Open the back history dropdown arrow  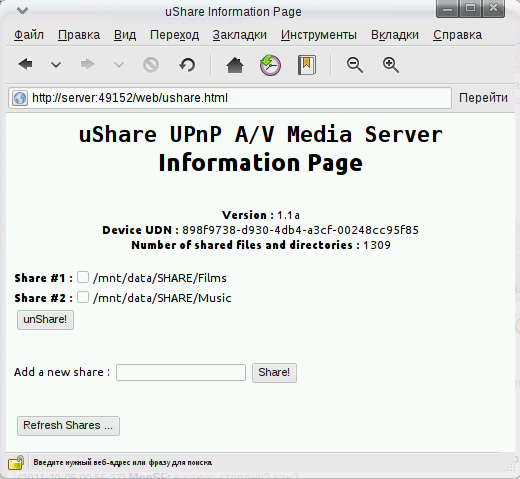tap(56, 65)
